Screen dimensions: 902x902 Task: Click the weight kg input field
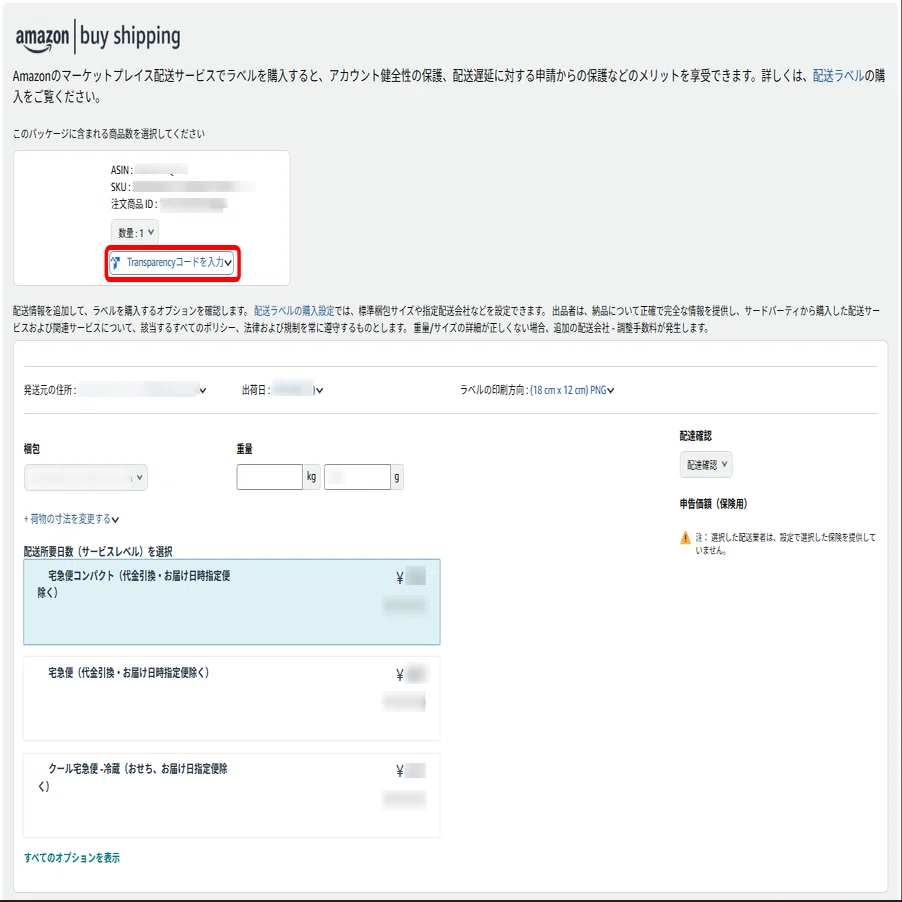269,477
